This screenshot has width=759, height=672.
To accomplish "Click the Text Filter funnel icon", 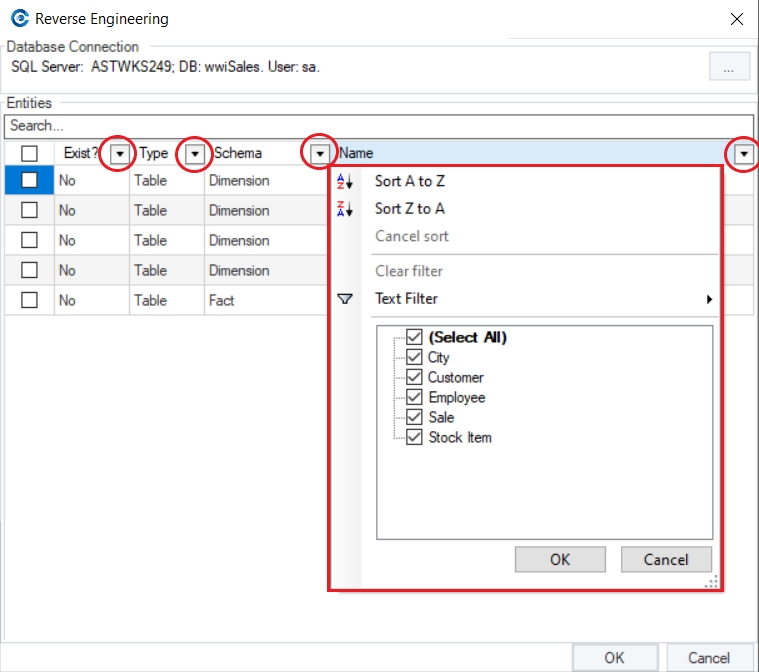I will coord(345,299).
